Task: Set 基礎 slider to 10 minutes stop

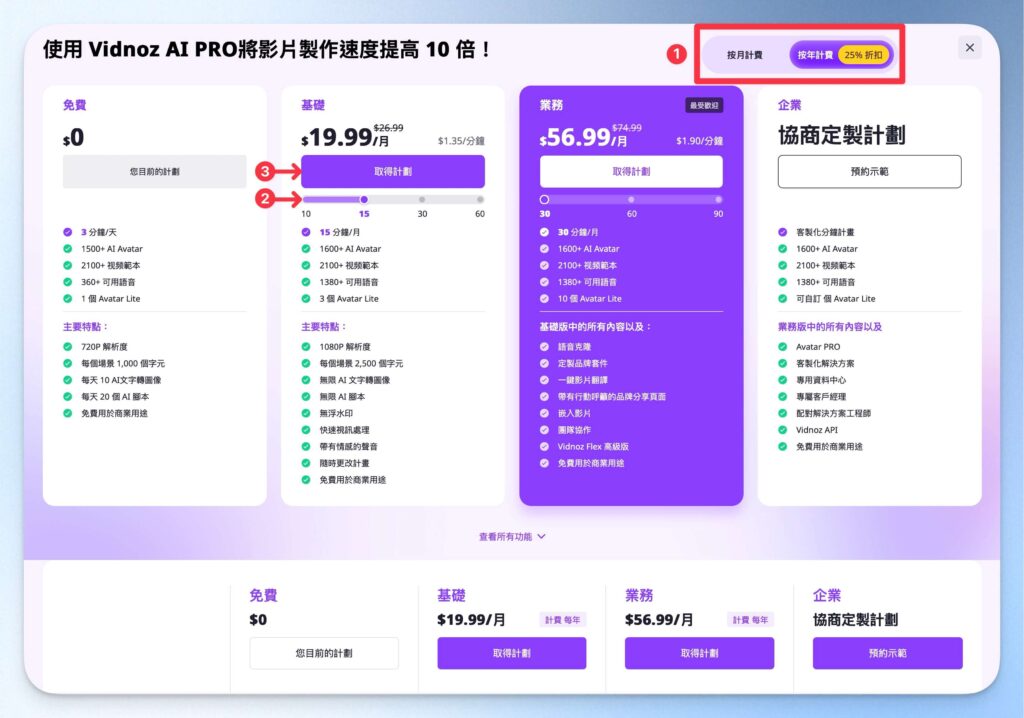Action: click(x=306, y=199)
